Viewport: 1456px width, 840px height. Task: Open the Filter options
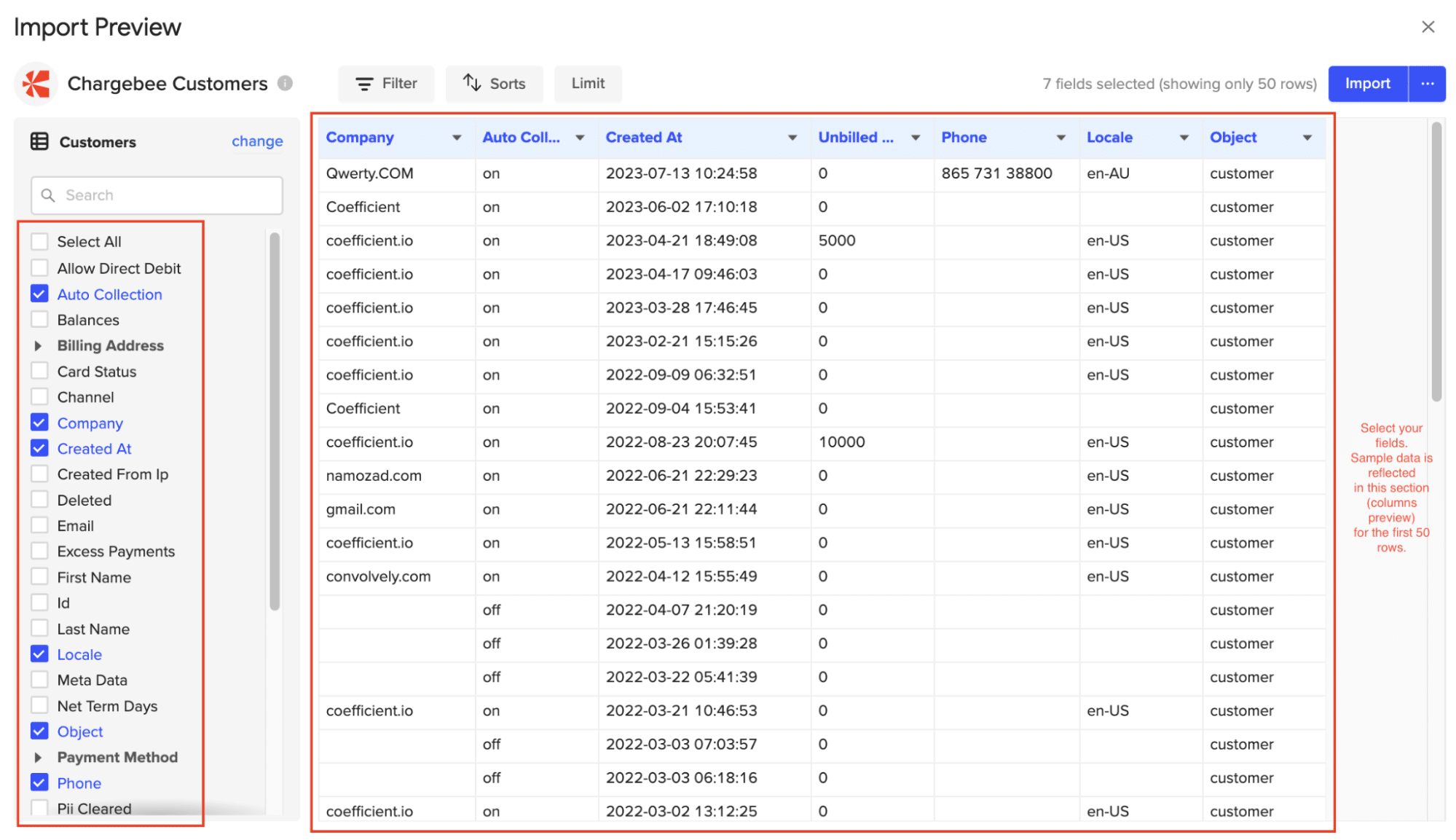(386, 84)
